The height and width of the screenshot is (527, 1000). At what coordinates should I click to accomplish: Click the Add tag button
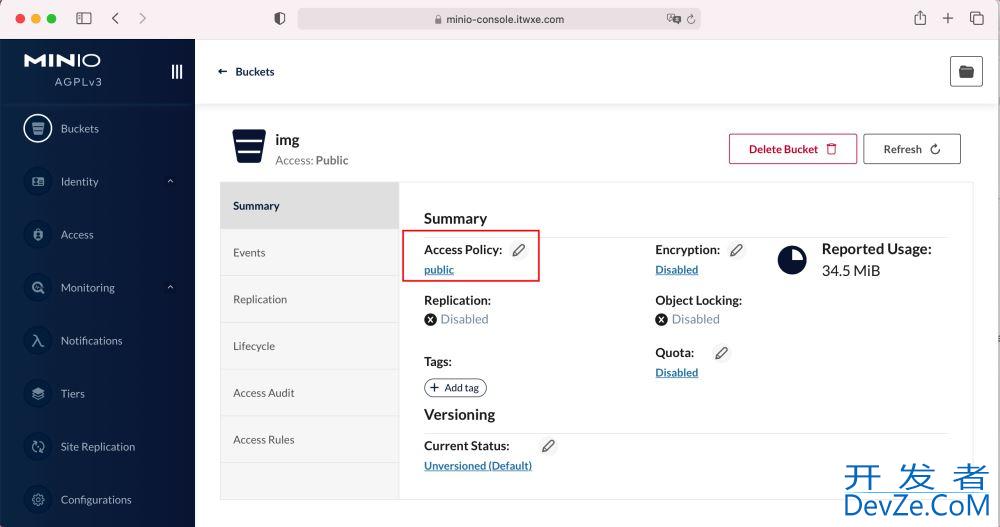pyautogui.click(x=455, y=387)
